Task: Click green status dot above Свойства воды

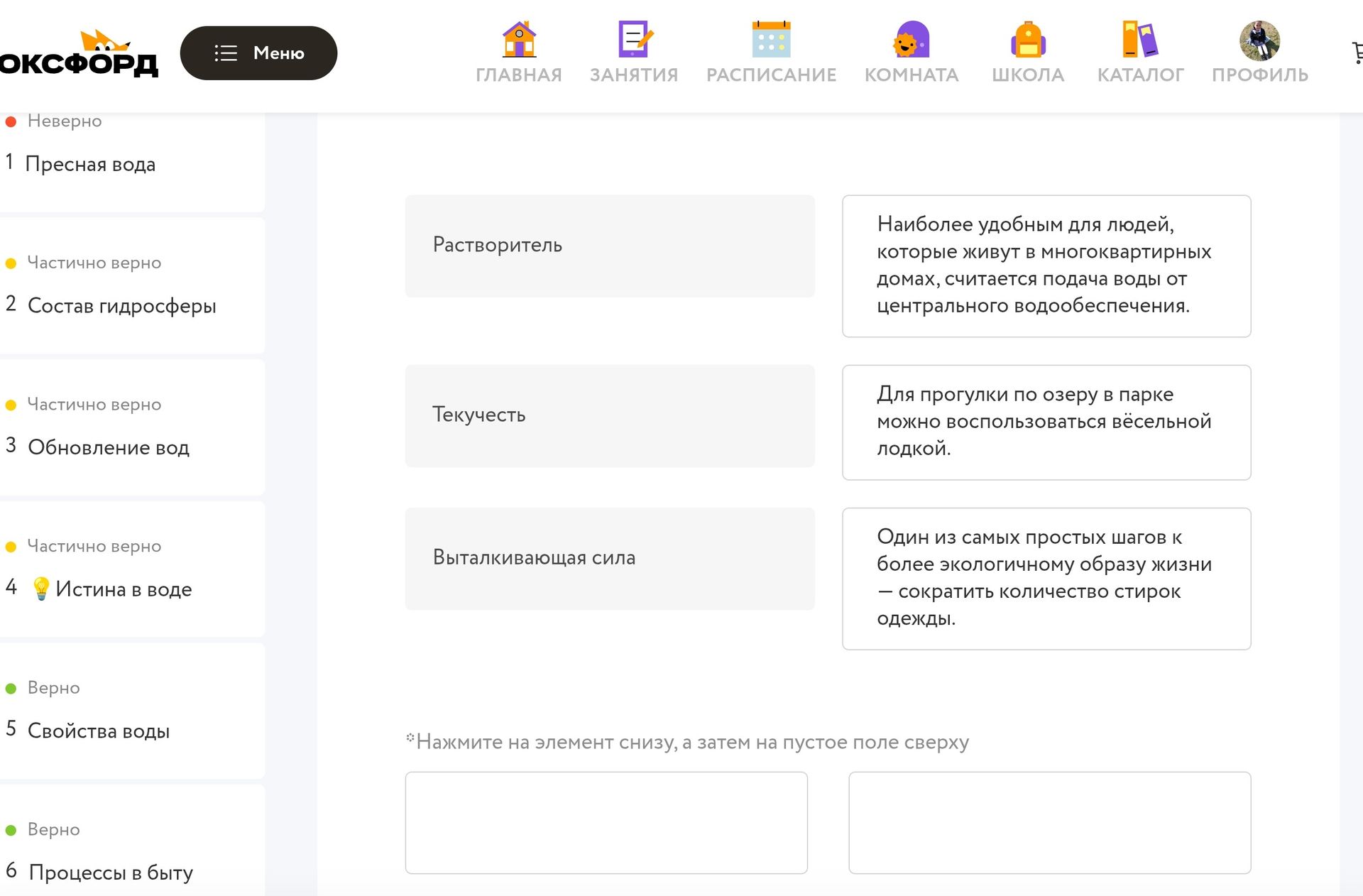Action: pos(11,689)
